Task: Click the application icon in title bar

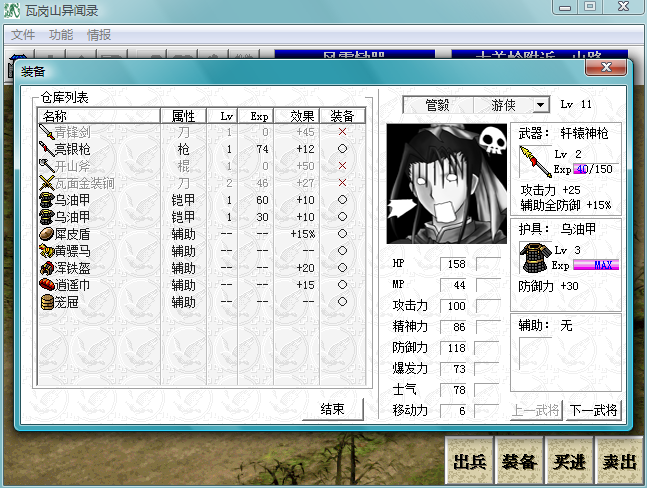Action: pos(12,11)
